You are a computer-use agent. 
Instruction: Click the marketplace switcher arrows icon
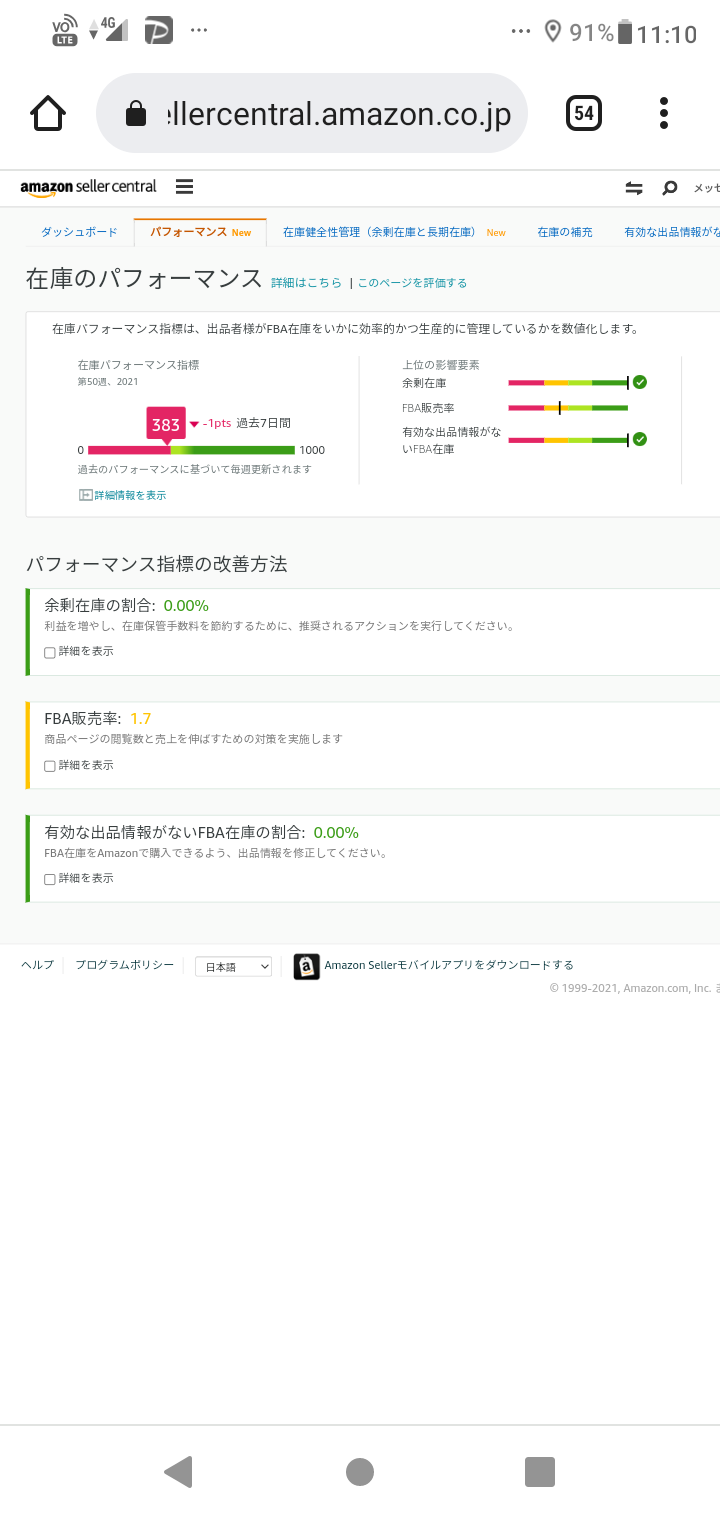[634, 187]
